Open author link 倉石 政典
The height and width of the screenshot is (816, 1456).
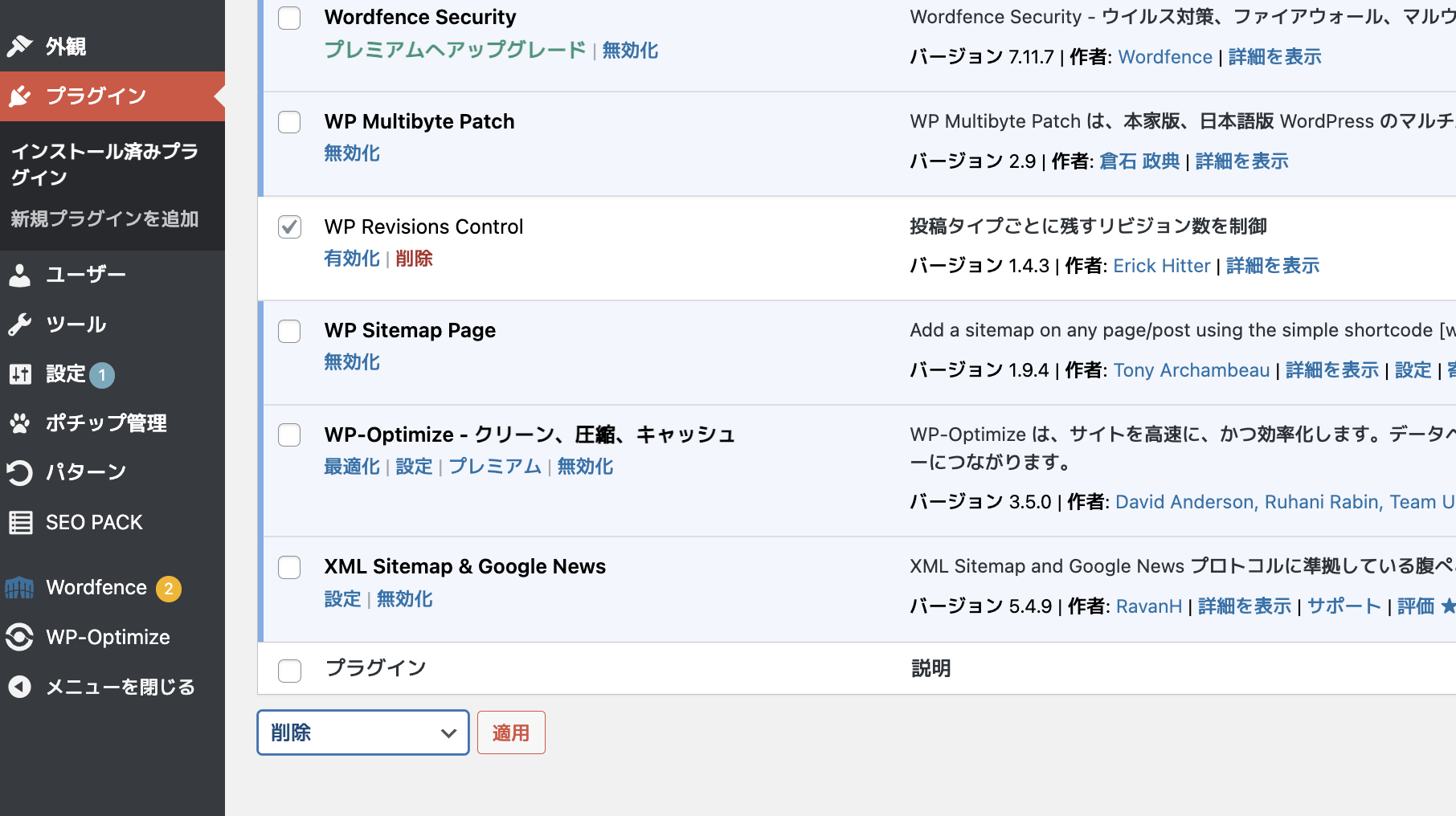1139,161
